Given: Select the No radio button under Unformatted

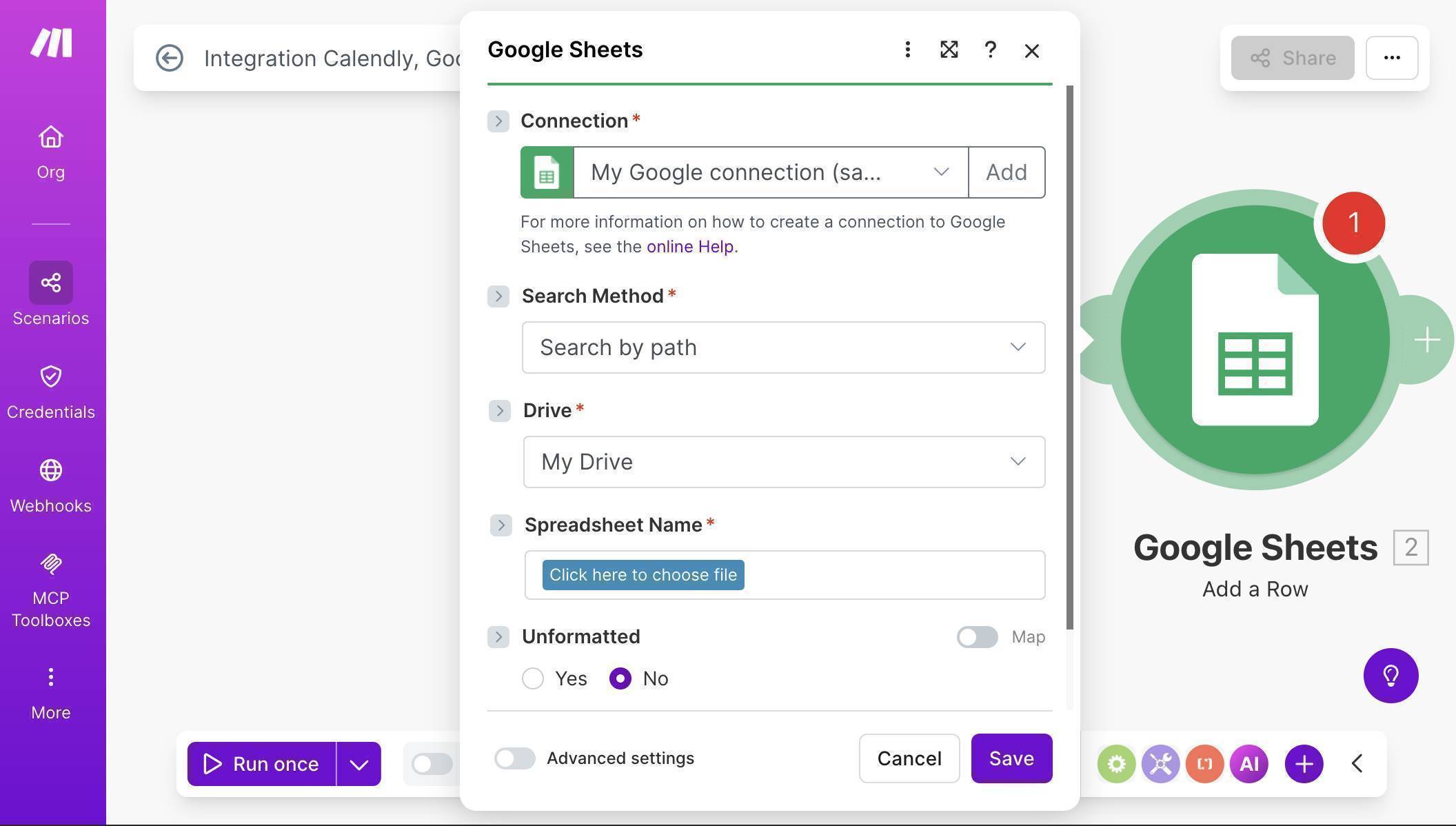Looking at the screenshot, I should click(620, 678).
